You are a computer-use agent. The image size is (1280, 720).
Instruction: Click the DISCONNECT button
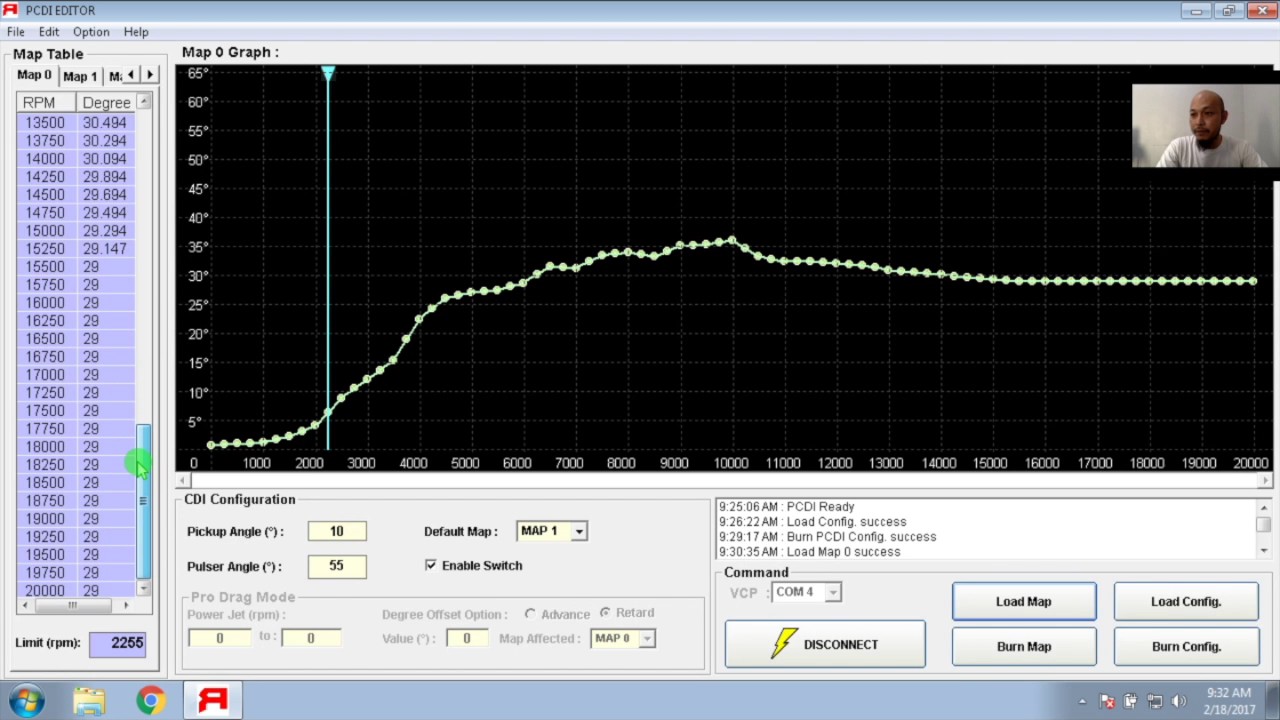pos(825,644)
